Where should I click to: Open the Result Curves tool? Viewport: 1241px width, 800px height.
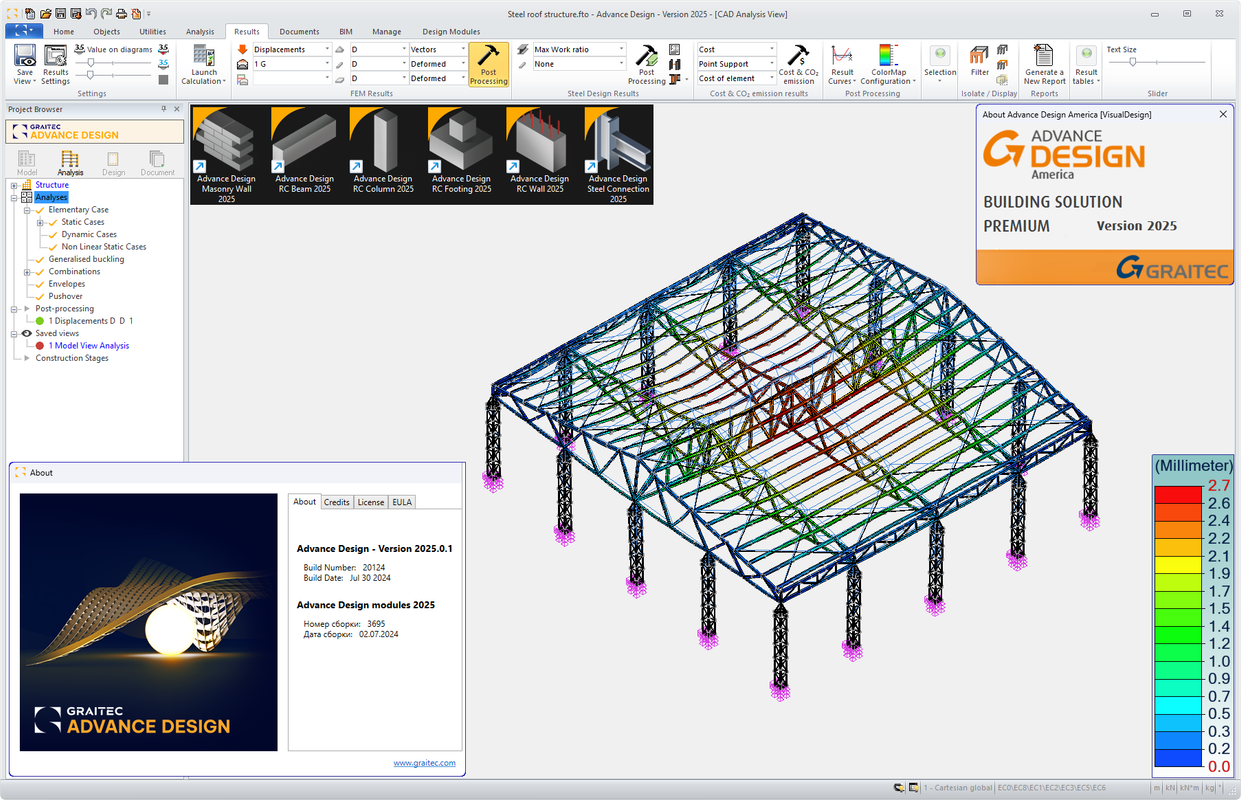coord(843,64)
